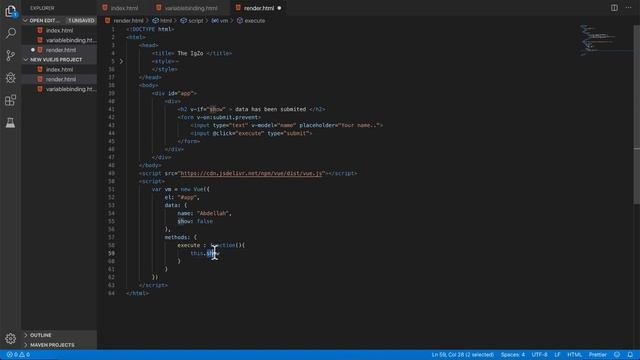Open the Source Control view icon

pyautogui.click(x=11, y=55)
